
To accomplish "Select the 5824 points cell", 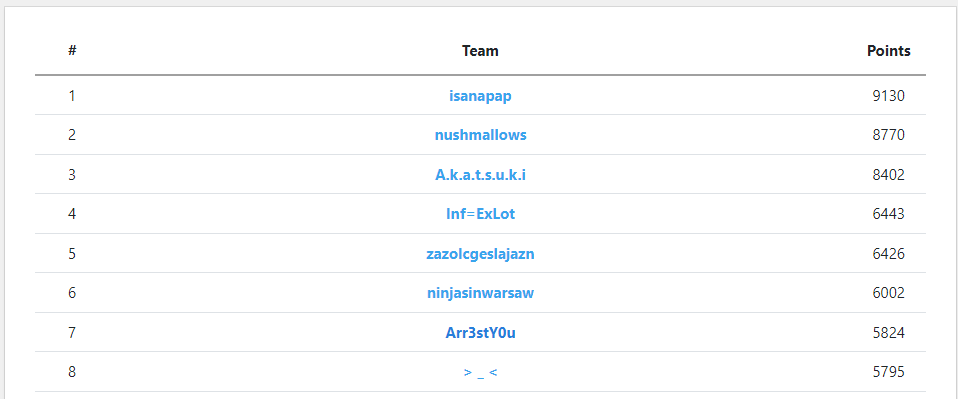I will pos(888,332).
